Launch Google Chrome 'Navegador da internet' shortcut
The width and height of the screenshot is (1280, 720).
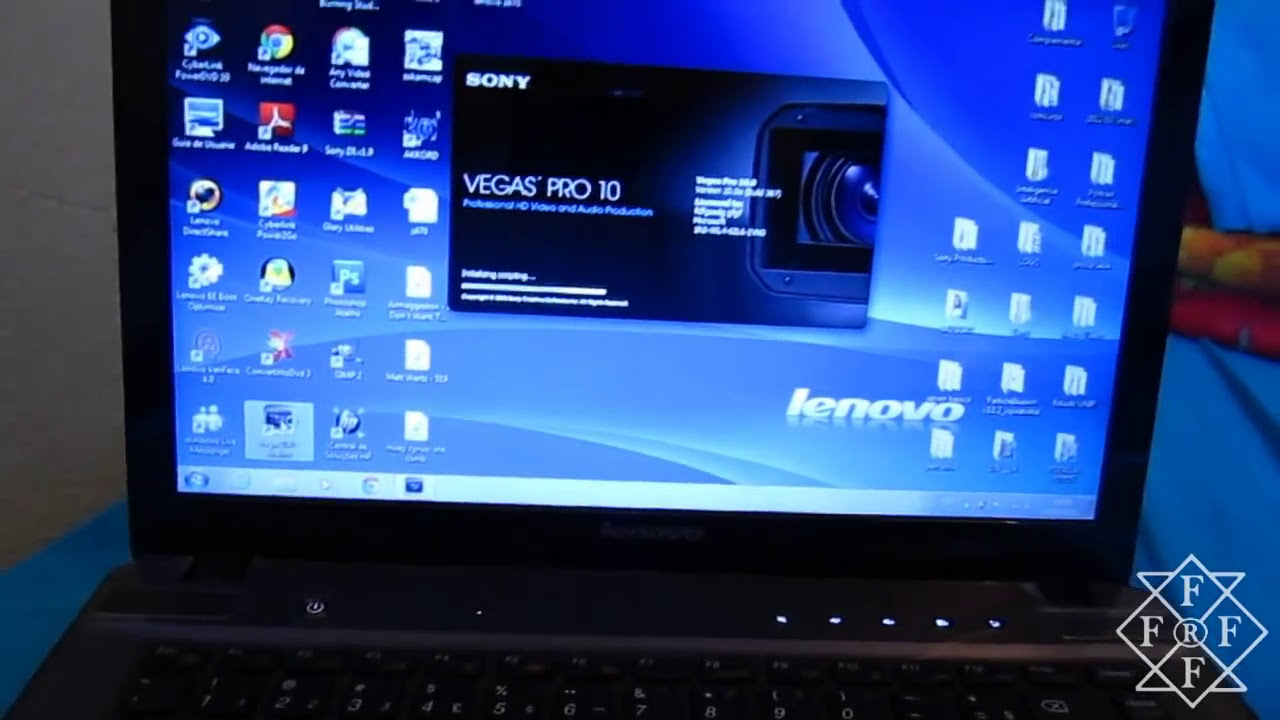tap(276, 54)
